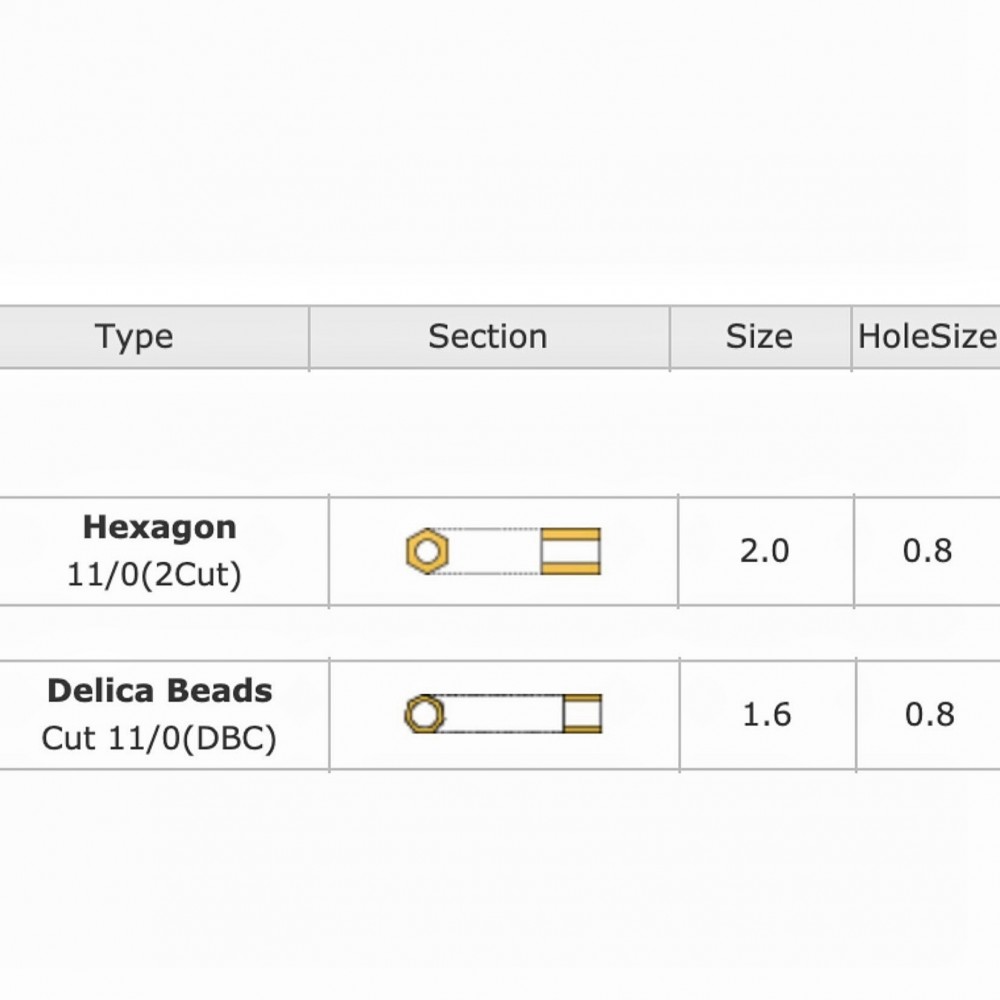Click the 11/0(2Cut) subtitle text
Screen dimensions: 1000x1000
155,575
